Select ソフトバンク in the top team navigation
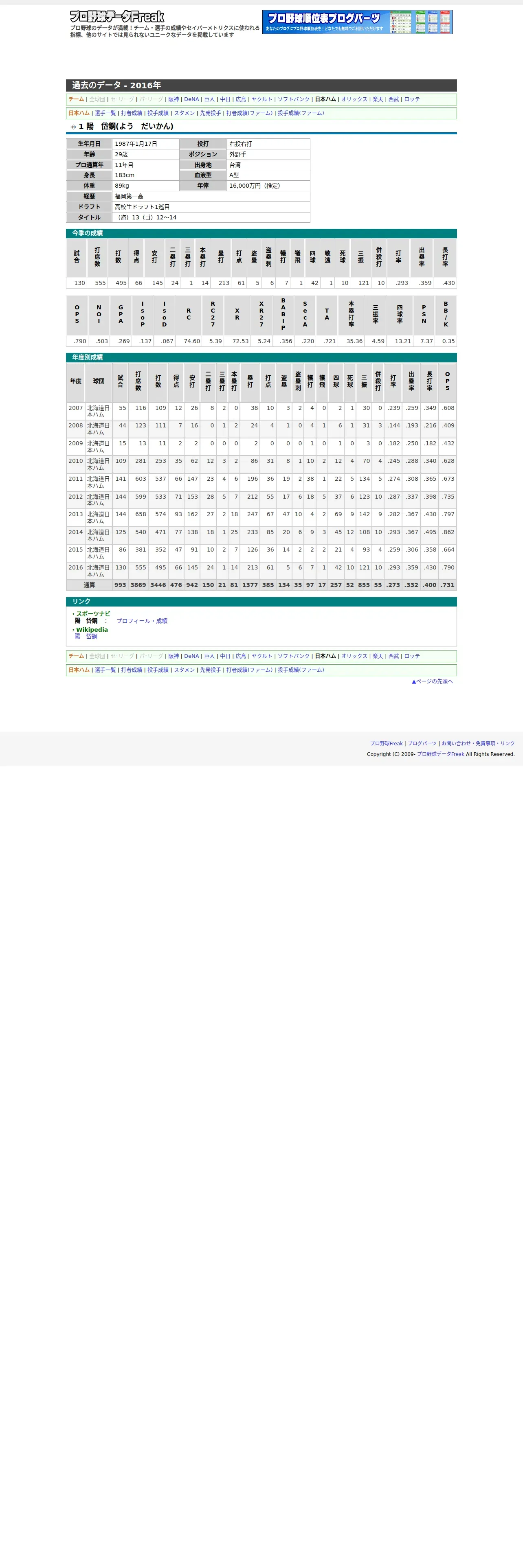Image resolution: width=523 pixels, height=1568 pixels. coord(293,99)
